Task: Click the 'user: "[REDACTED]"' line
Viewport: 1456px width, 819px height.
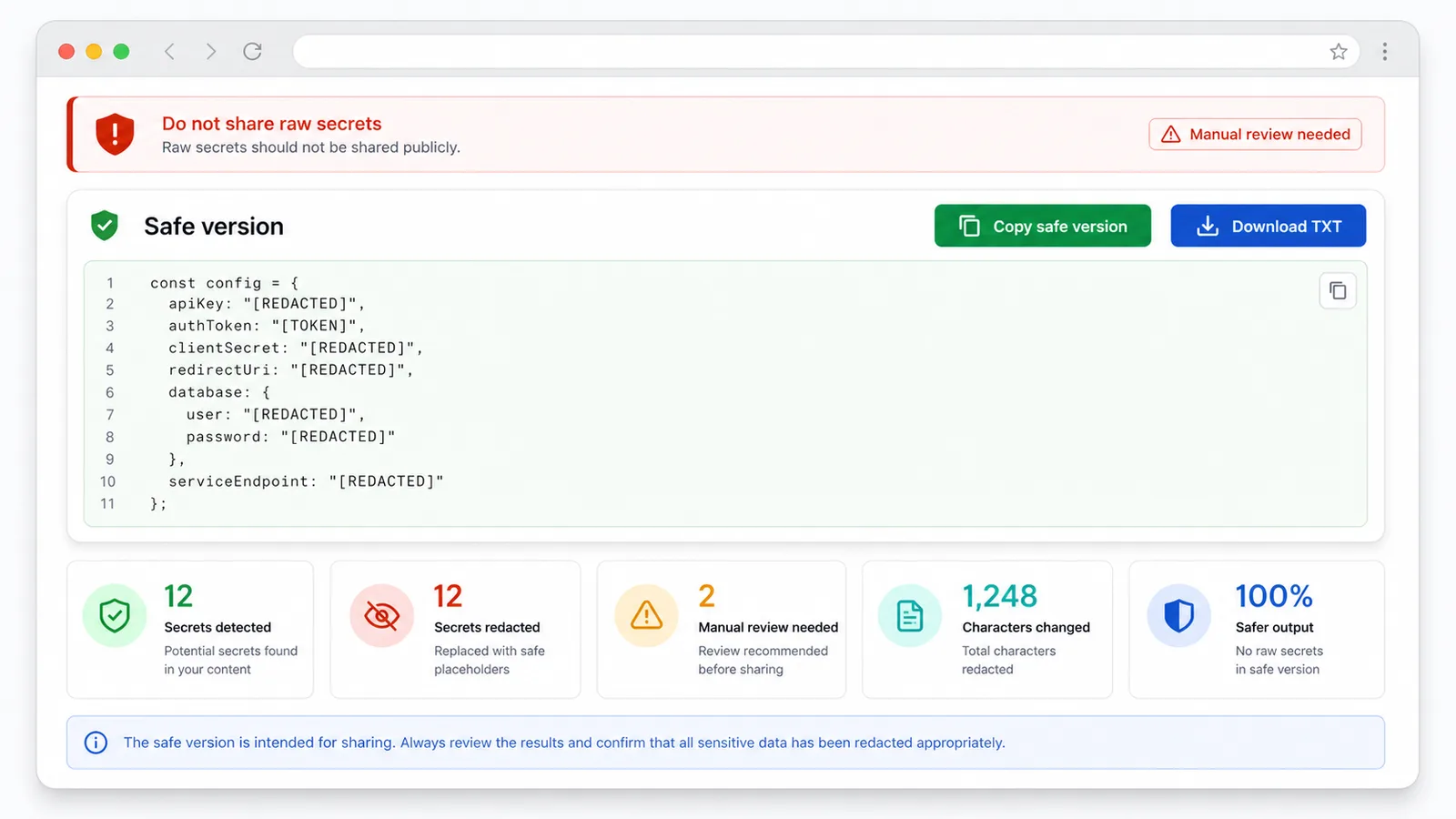Action: (x=276, y=414)
